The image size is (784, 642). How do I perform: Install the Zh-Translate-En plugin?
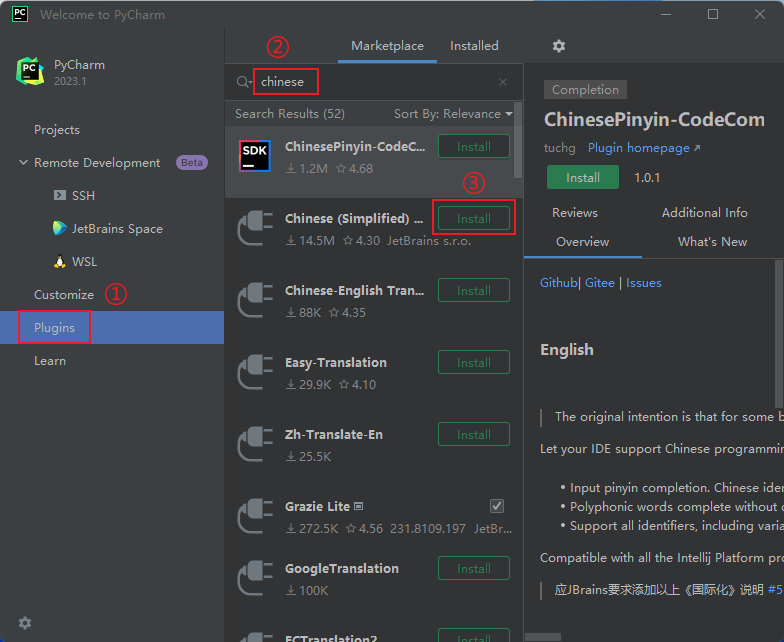coord(474,434)
